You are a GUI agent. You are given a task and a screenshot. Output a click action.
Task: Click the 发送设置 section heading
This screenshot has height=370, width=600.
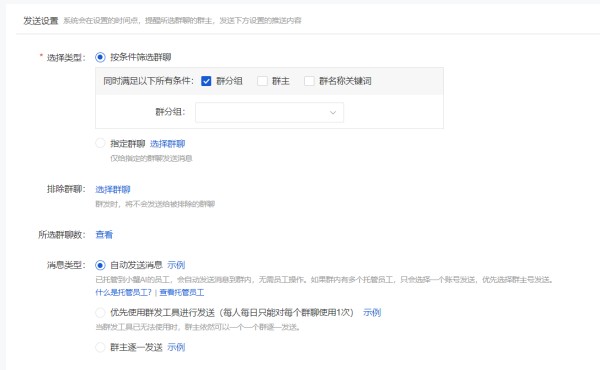[41, 21]
